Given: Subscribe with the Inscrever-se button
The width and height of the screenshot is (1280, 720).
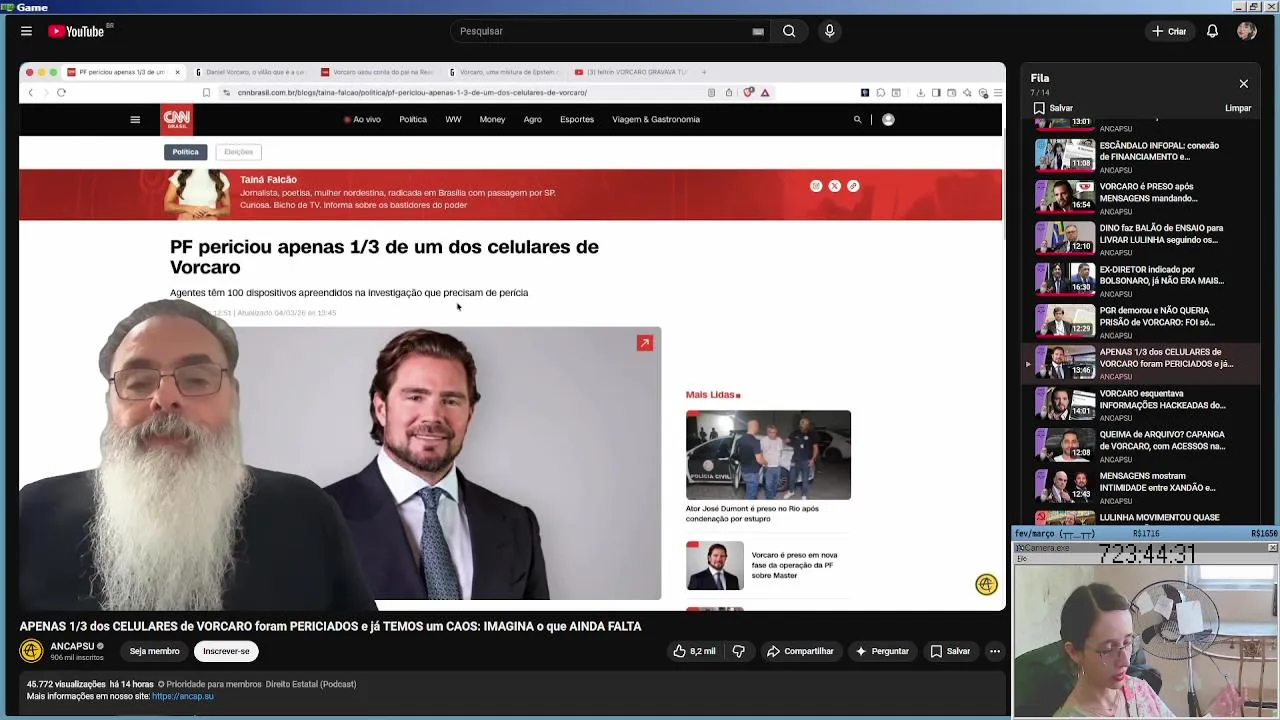Looking at the screenshot, I should (x=226, y=651).
